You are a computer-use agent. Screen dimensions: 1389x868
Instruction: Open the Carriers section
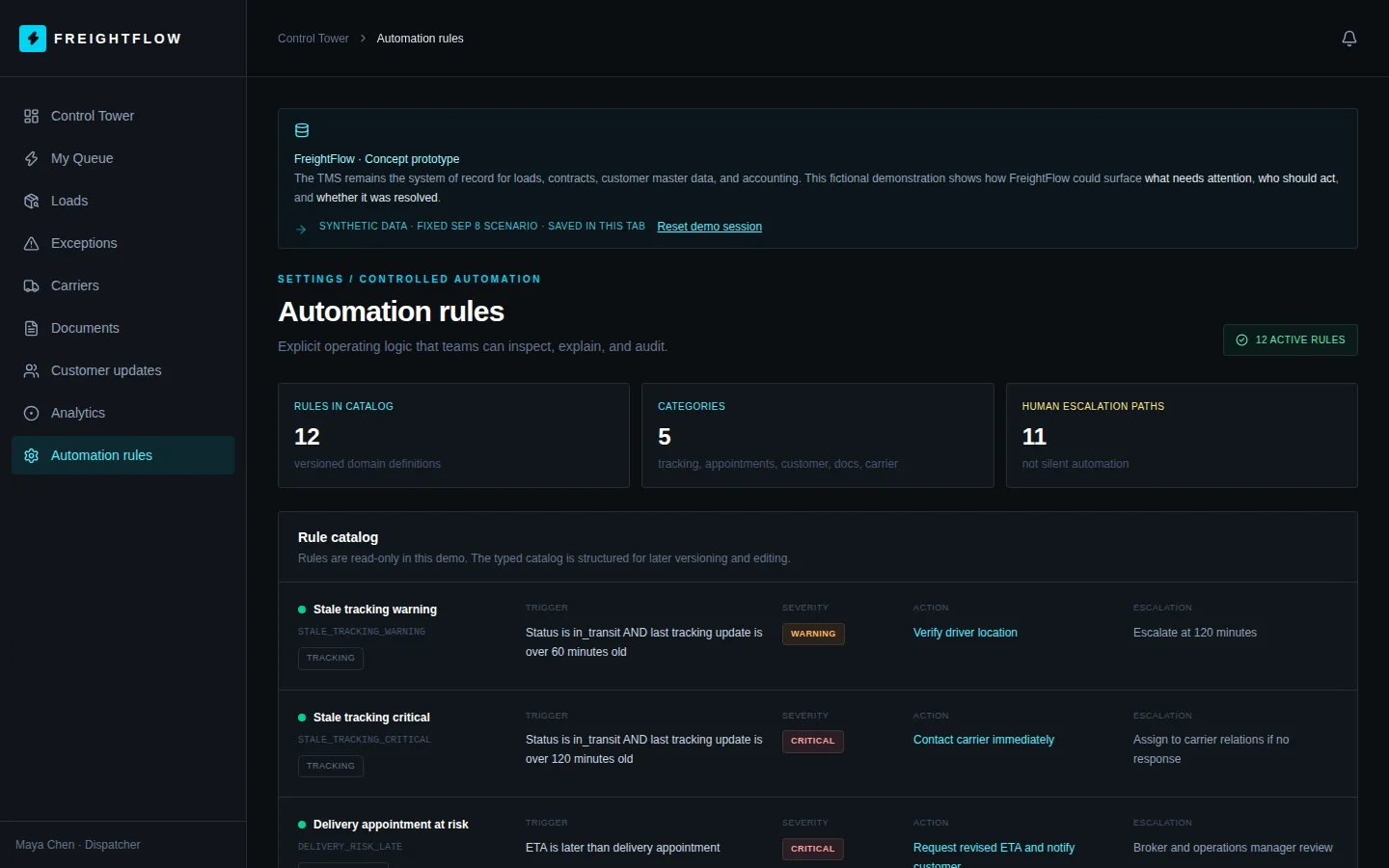[x=123, y=285]
